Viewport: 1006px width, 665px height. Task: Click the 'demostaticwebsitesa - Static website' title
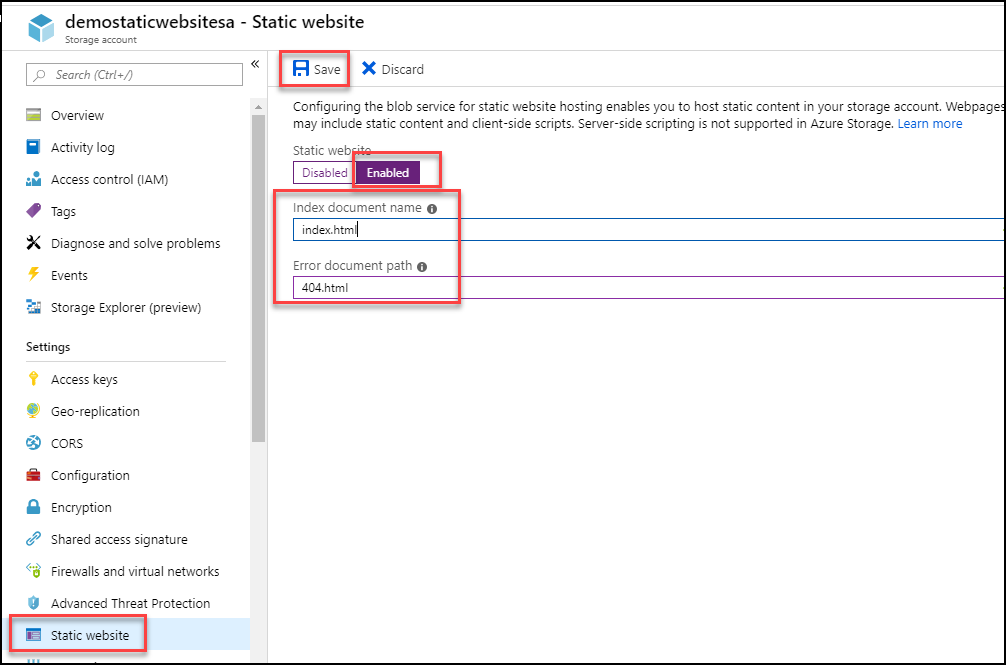pos(214,21)
